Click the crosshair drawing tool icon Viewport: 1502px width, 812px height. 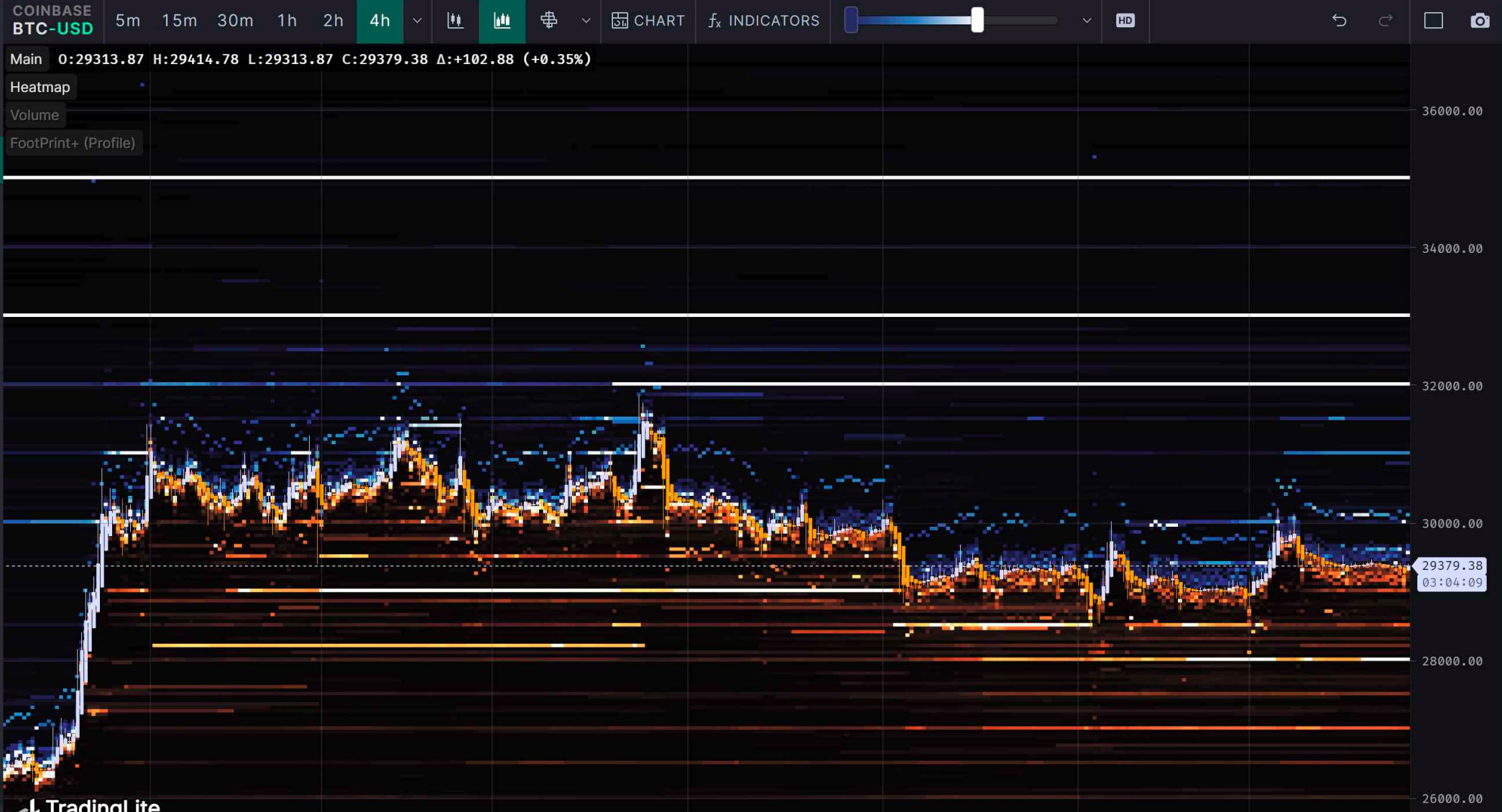coord(549,21)
